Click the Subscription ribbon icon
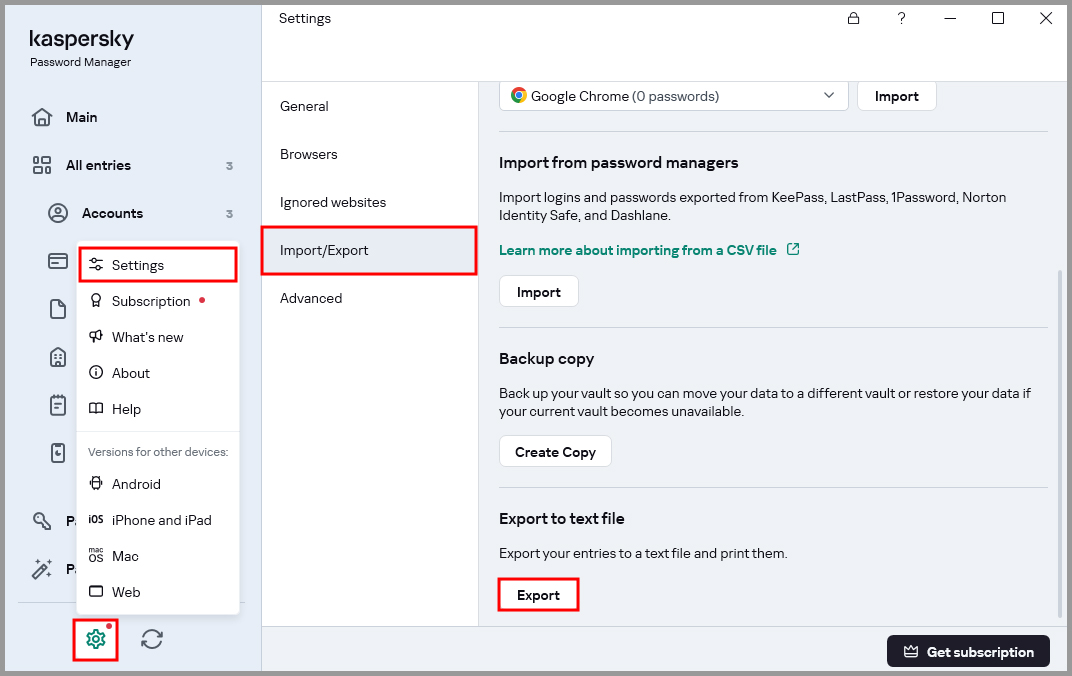Screen dimensions: 1072x676 coord(96,301)
